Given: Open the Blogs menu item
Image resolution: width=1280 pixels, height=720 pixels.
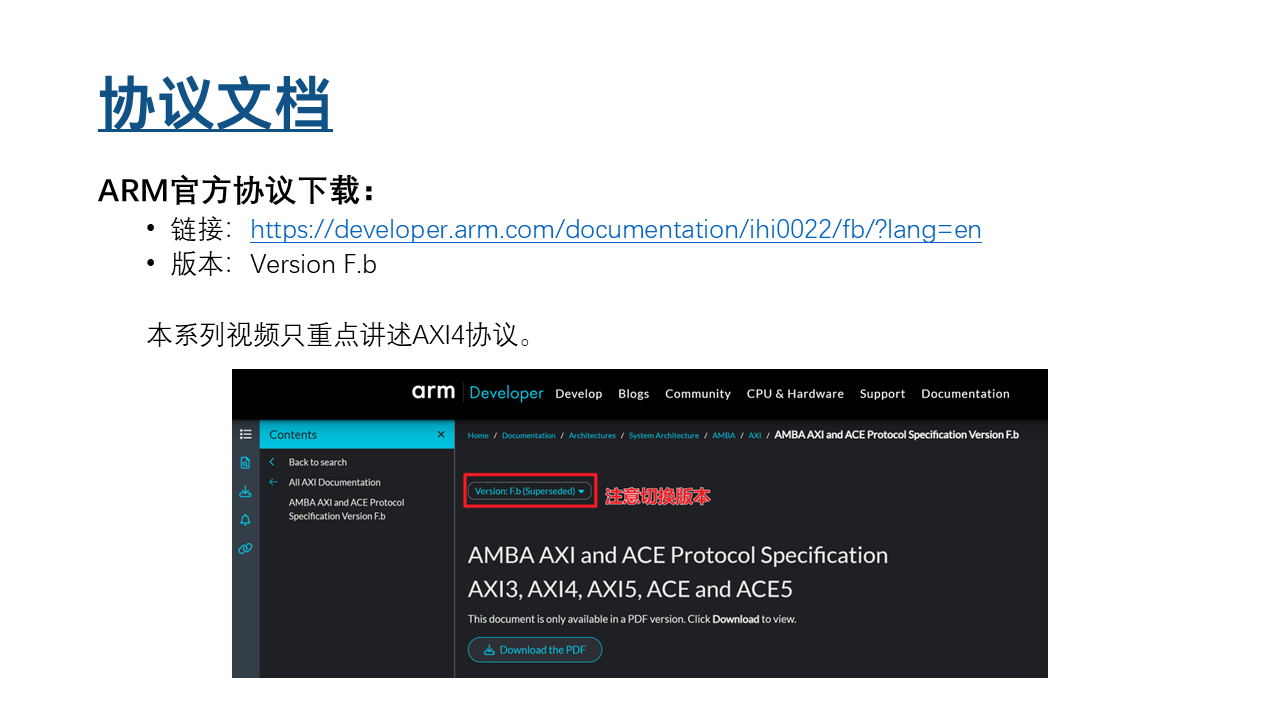Looking at the screenshot, I should click(x=633, y=394).
